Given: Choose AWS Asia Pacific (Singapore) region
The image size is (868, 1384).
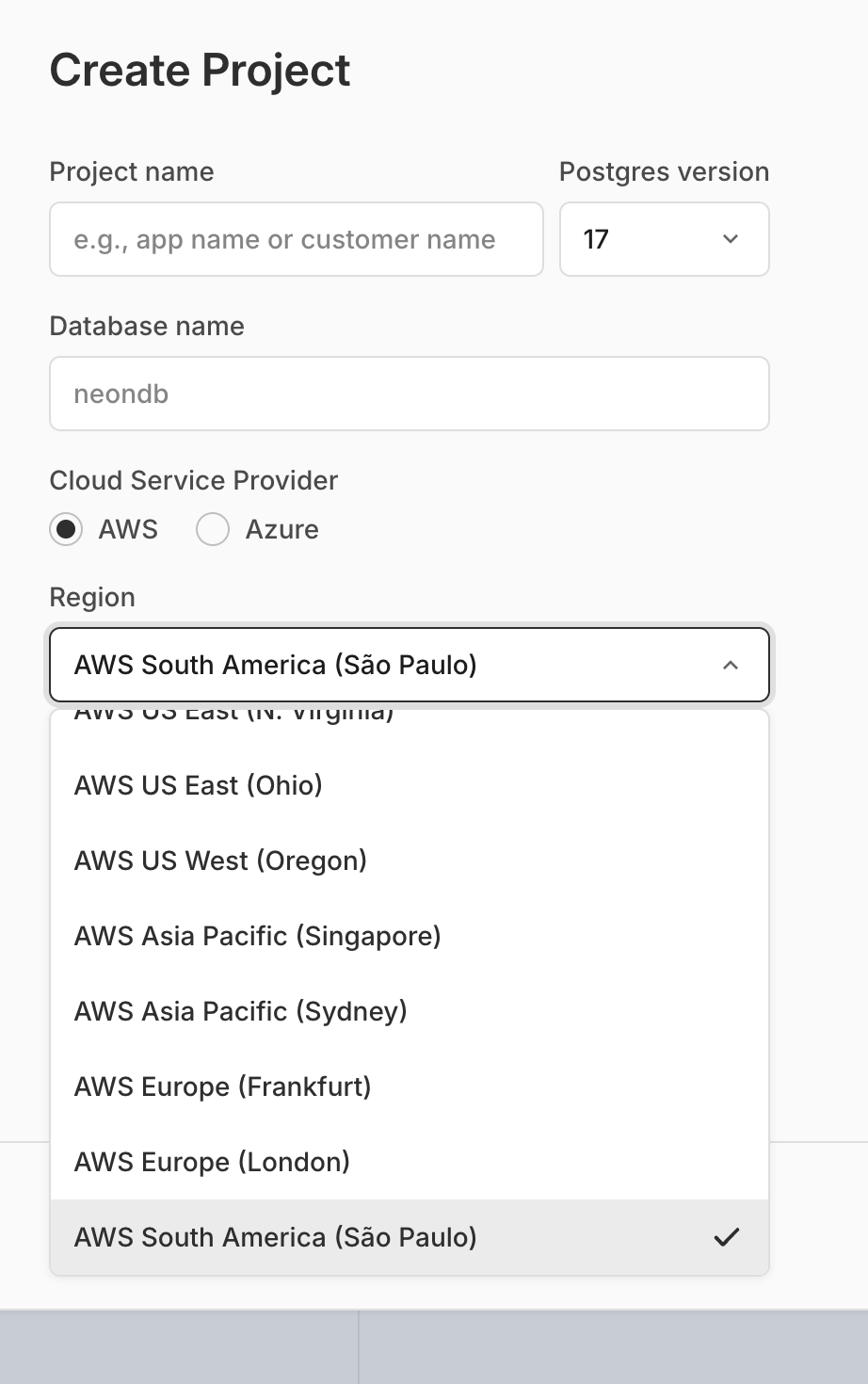Looking at the screenshot, I should pos(410,936).
